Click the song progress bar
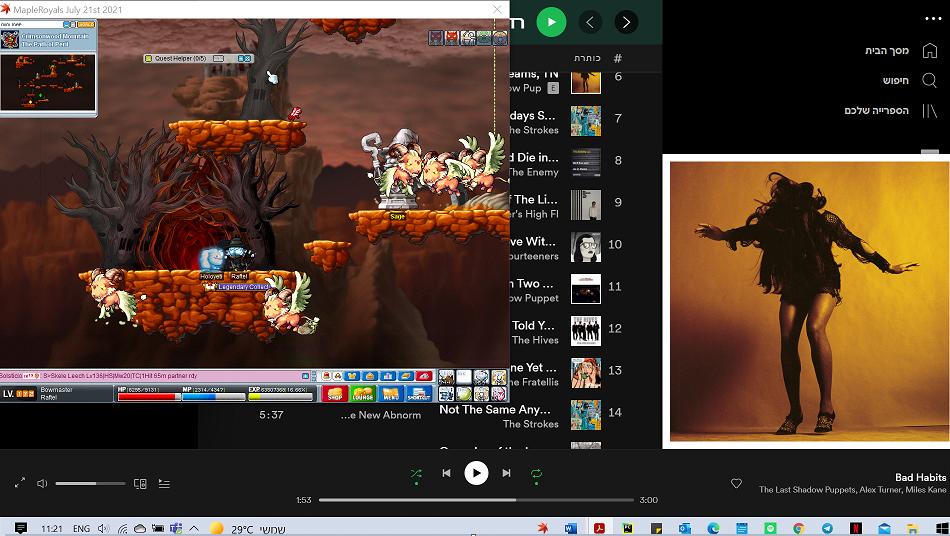Image resolution: width=950 pixels, height=536 pixels. point(476,500)
